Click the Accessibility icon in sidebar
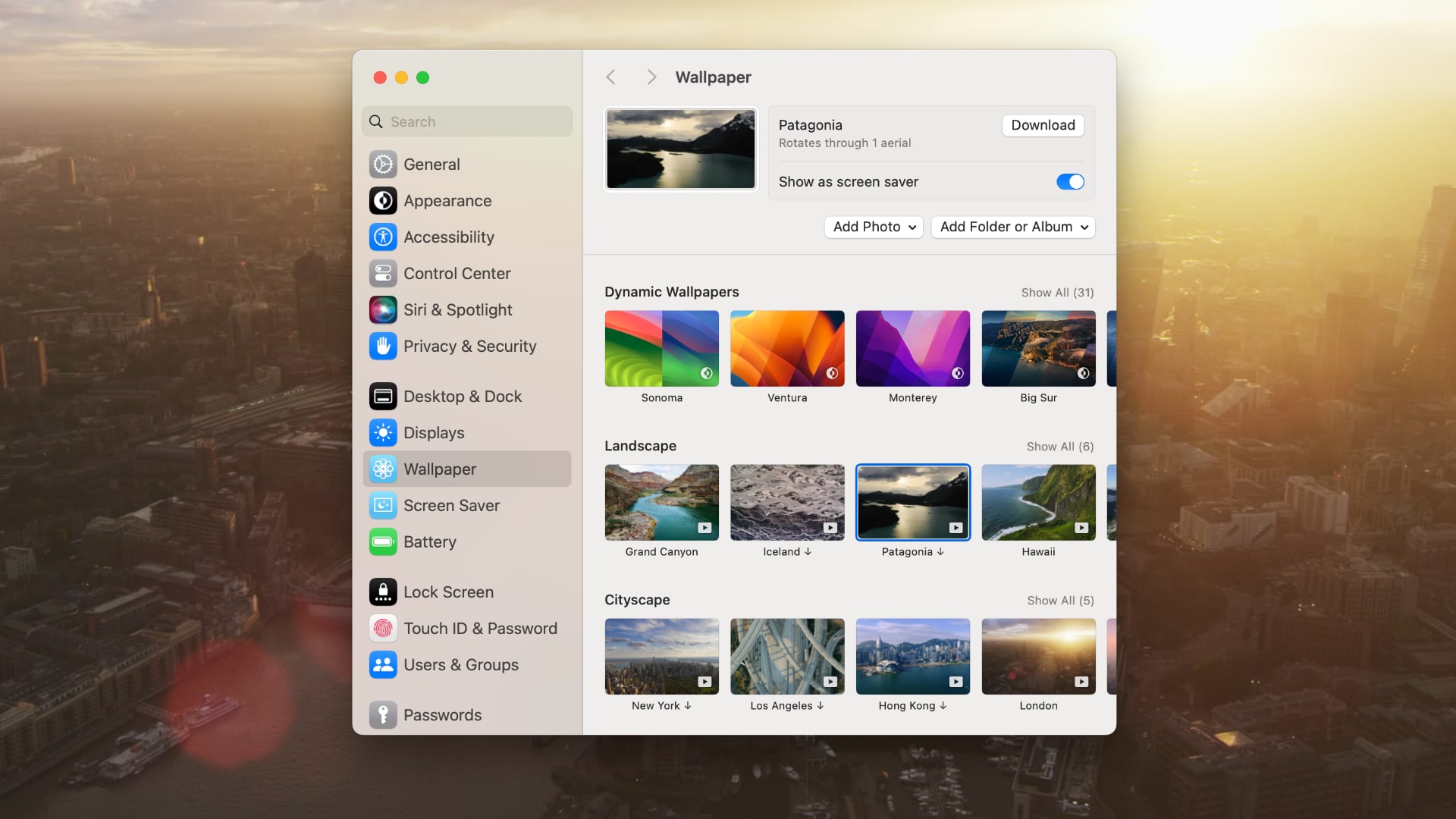The width and height of the screenshot is (1456, 819). [383, 237]
